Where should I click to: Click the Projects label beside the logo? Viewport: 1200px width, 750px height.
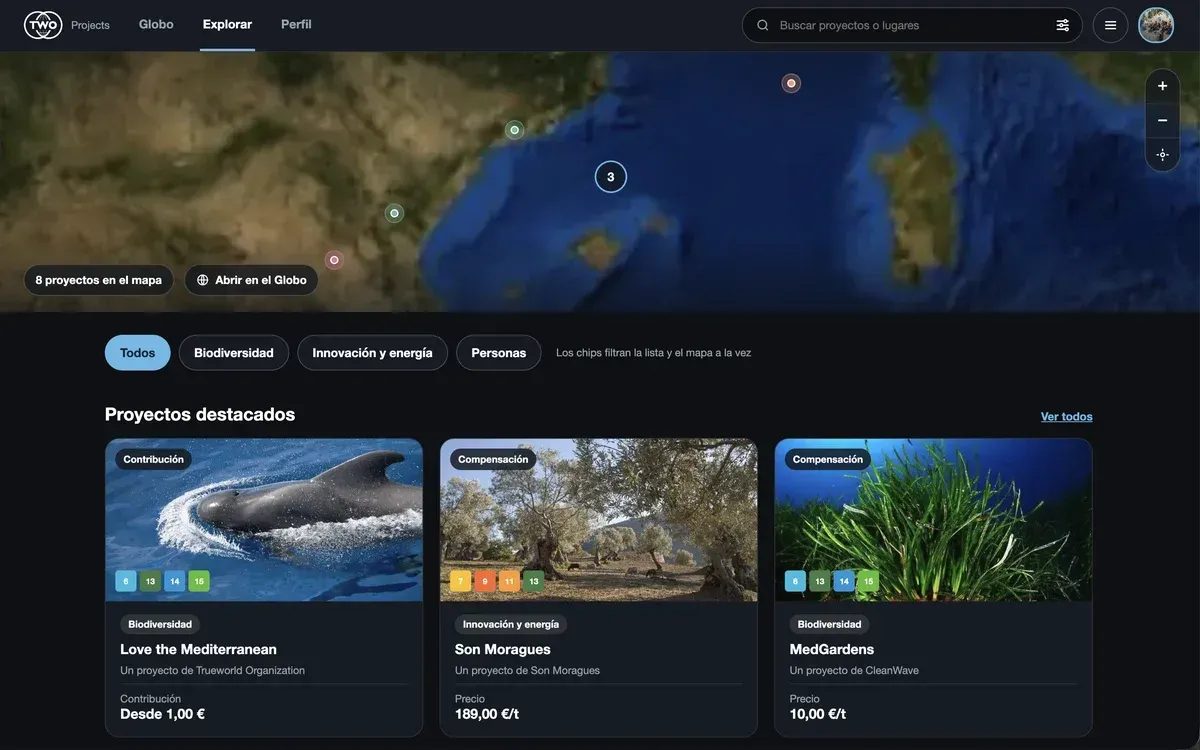91,25
